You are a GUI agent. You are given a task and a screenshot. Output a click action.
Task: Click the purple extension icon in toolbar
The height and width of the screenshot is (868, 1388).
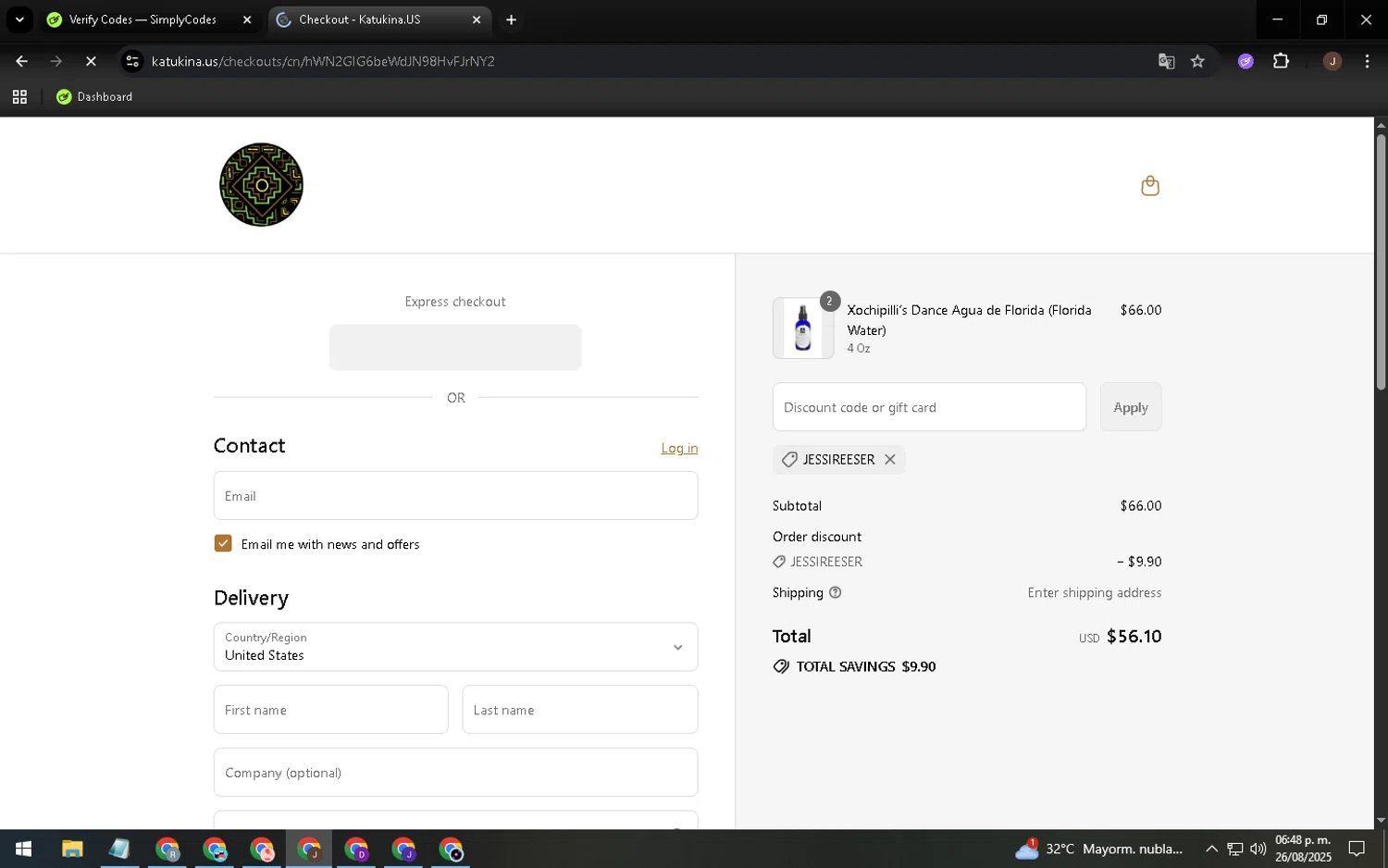1245,61
